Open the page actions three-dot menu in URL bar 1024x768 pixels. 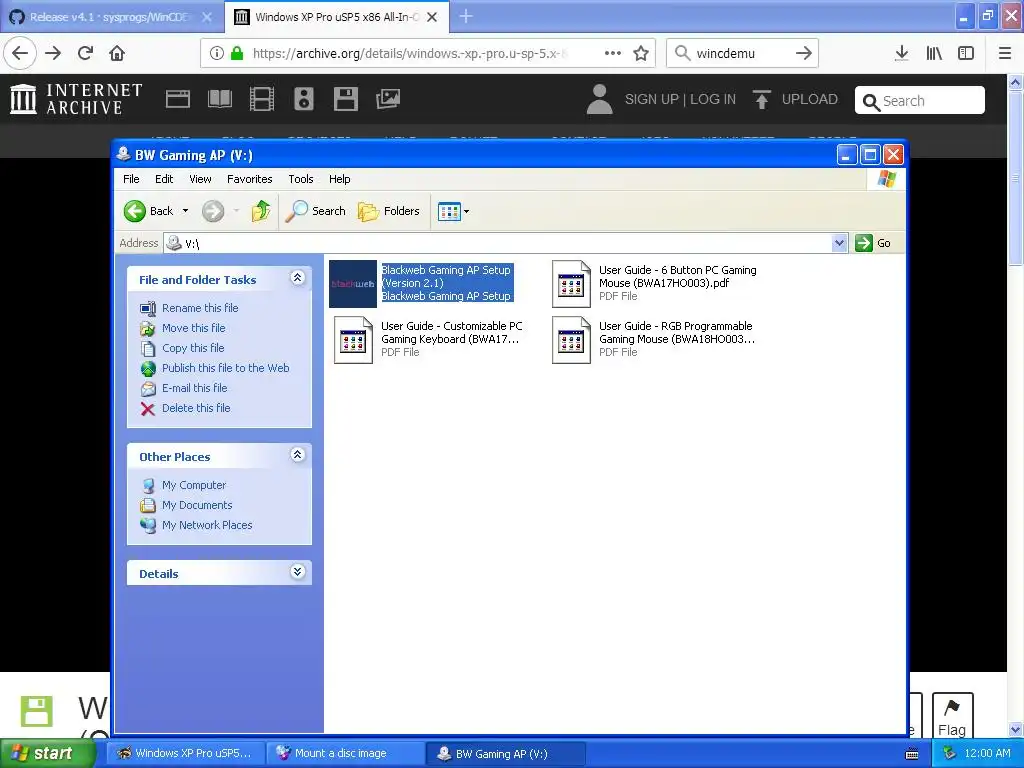pos(613,53)
